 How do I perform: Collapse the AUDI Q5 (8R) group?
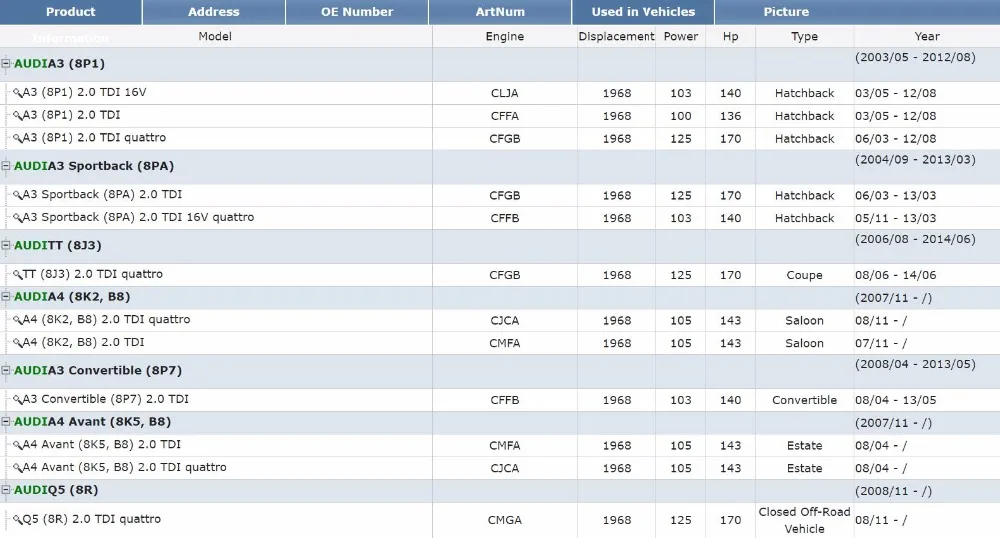click(x=6, y=490)
